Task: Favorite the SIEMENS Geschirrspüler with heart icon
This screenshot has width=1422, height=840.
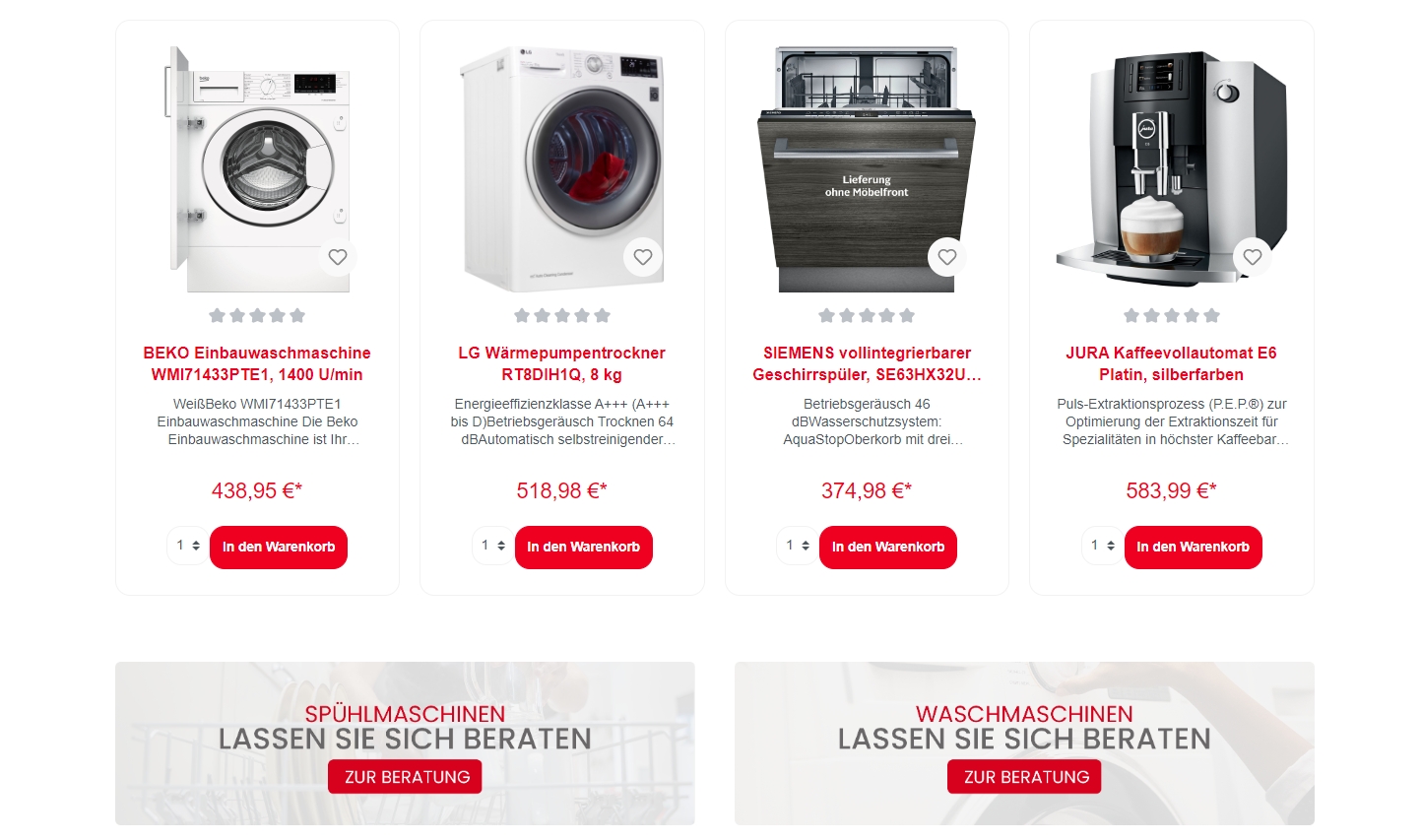Action: (947, 257)
